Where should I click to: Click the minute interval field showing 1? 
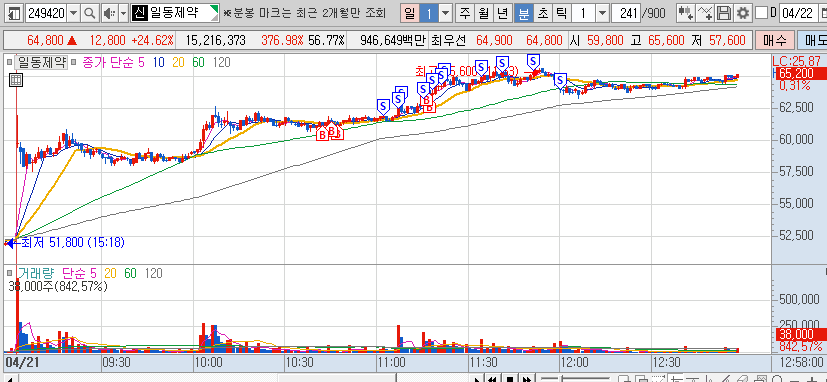pos(584,13)
